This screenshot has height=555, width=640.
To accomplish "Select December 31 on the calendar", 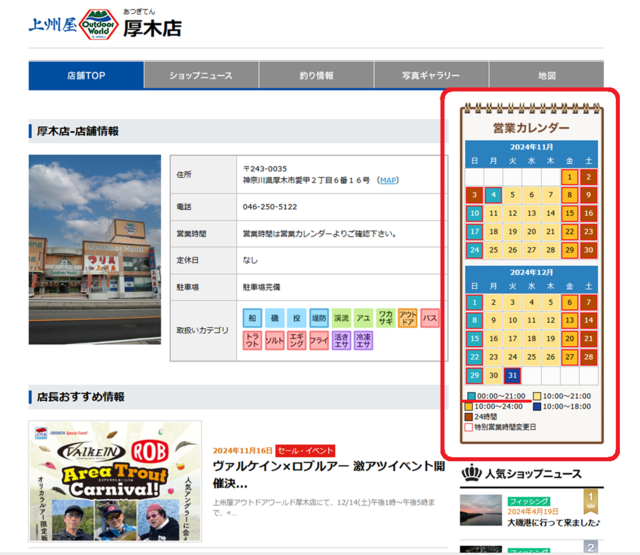I will [512, 375].
